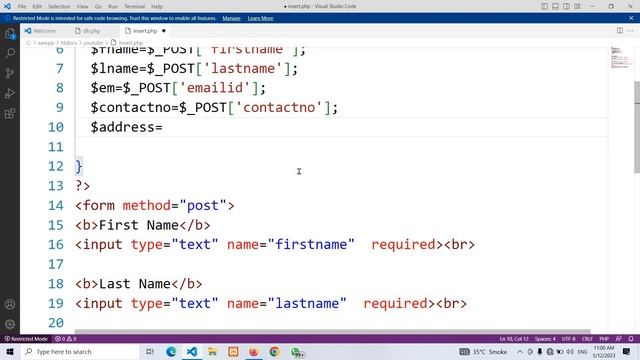
Task: Open the Run menu
Action: coord(113,6)
